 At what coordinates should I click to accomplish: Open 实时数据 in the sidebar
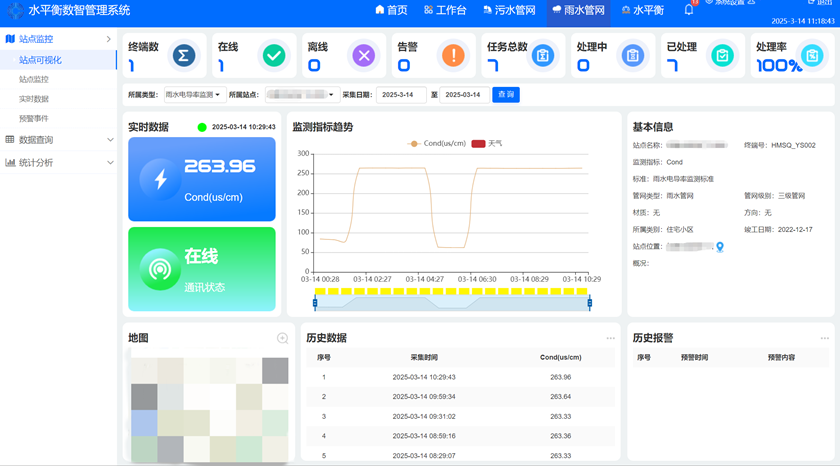(x=34, y=99)
